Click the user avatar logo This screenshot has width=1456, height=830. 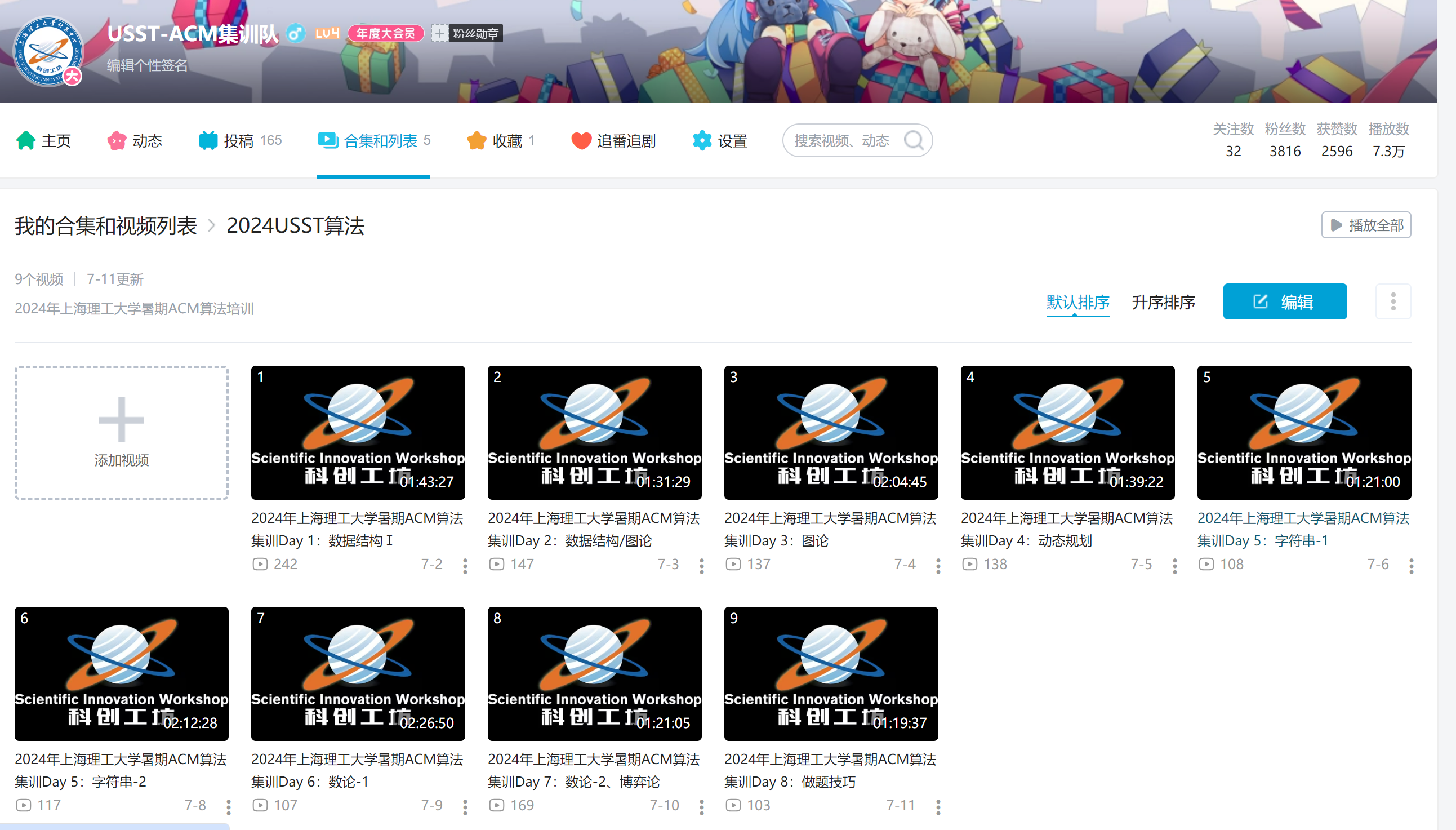48,51
